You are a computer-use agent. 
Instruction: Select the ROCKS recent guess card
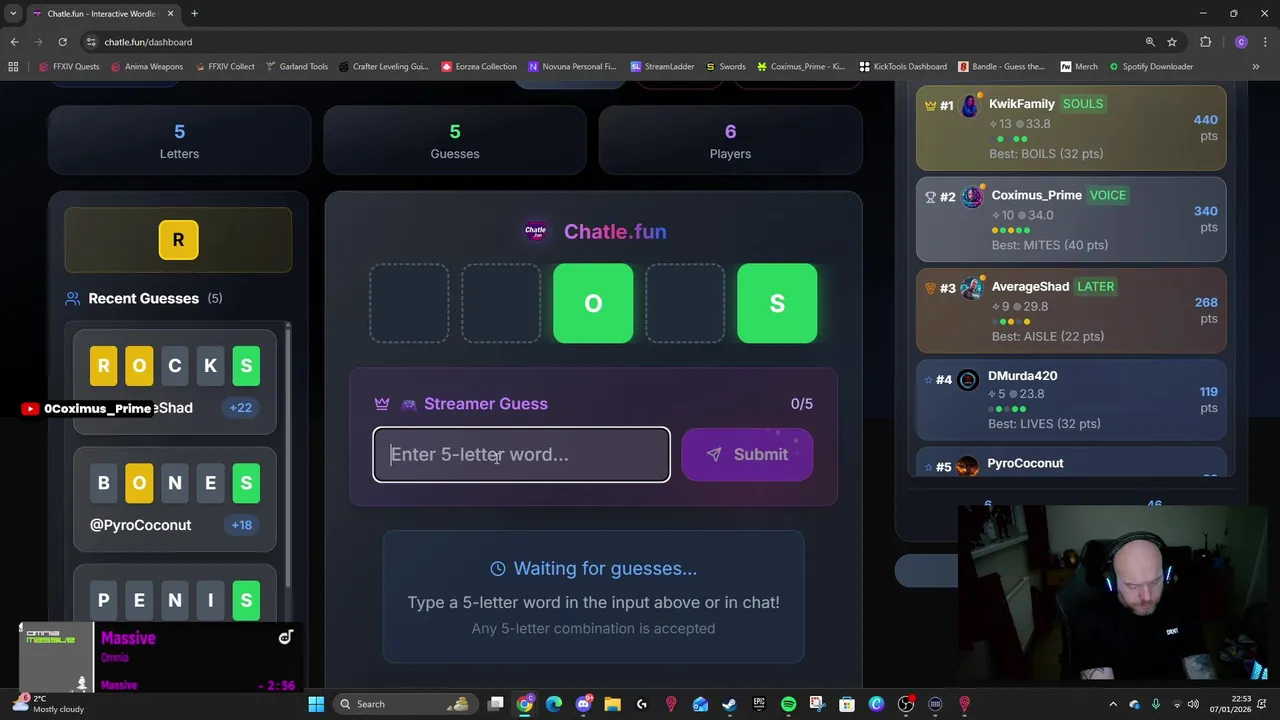click(x=175, y=382)
